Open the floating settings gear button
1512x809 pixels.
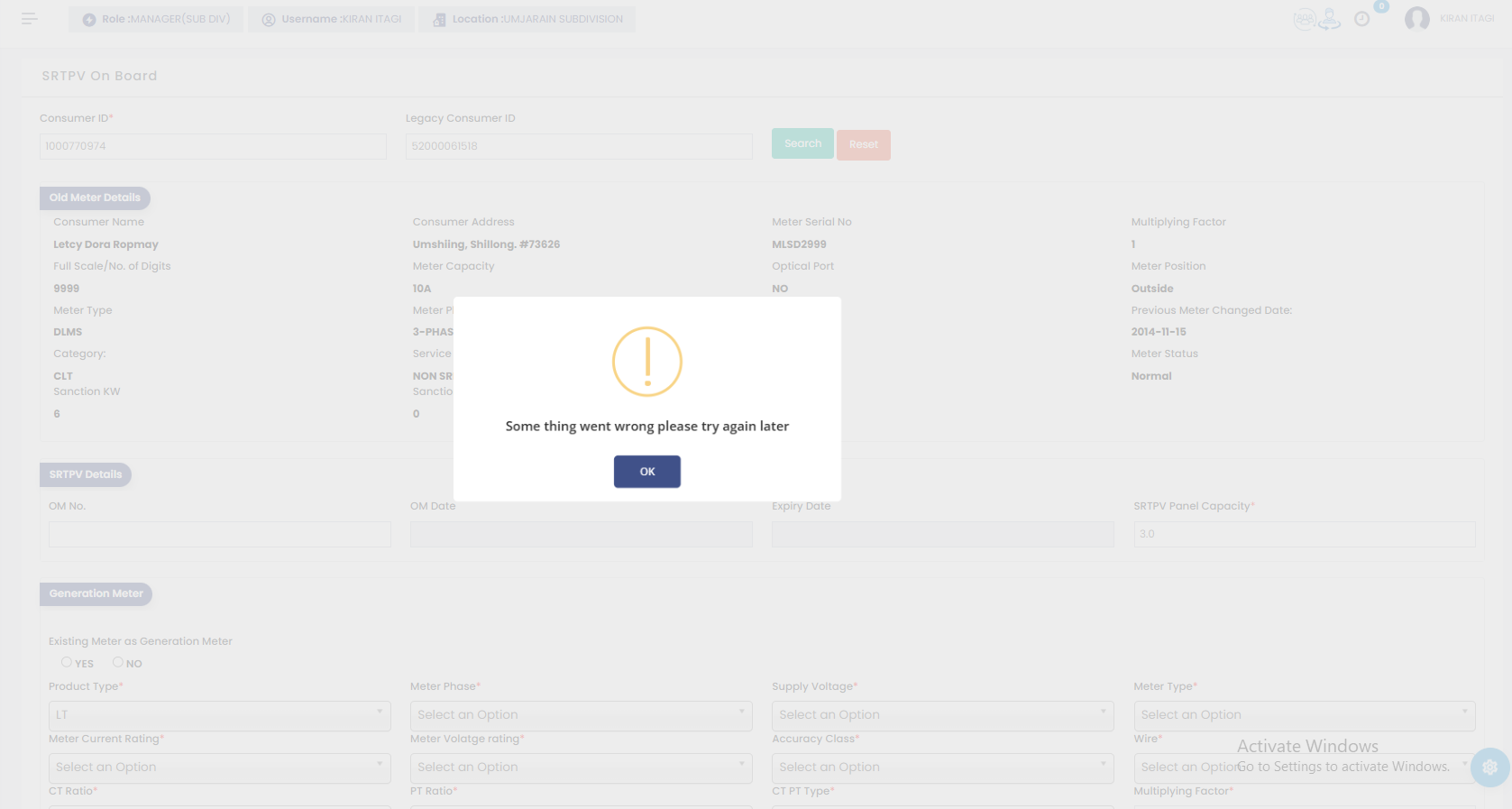point(1489,767)
